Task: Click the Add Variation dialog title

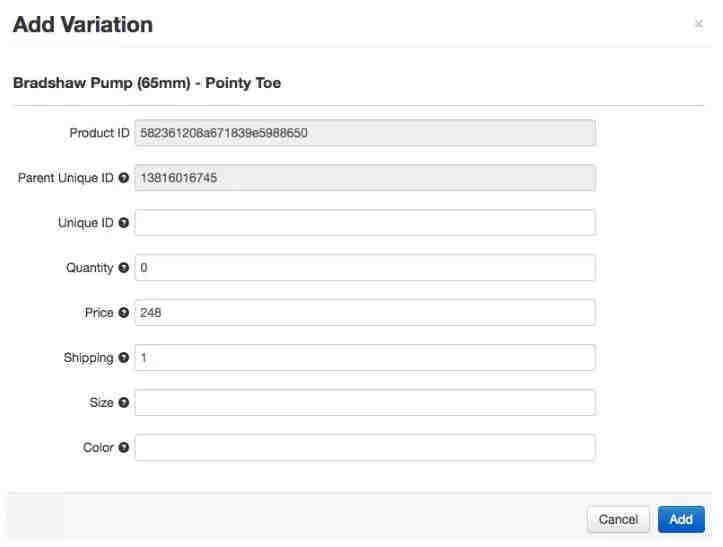Action: (x=83, y=24)
